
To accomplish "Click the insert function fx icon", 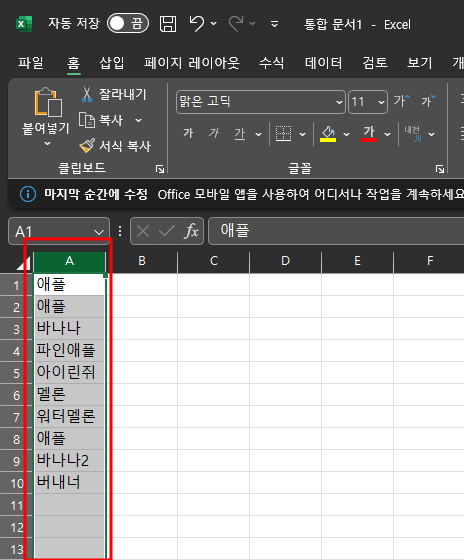I will [191, 231].
